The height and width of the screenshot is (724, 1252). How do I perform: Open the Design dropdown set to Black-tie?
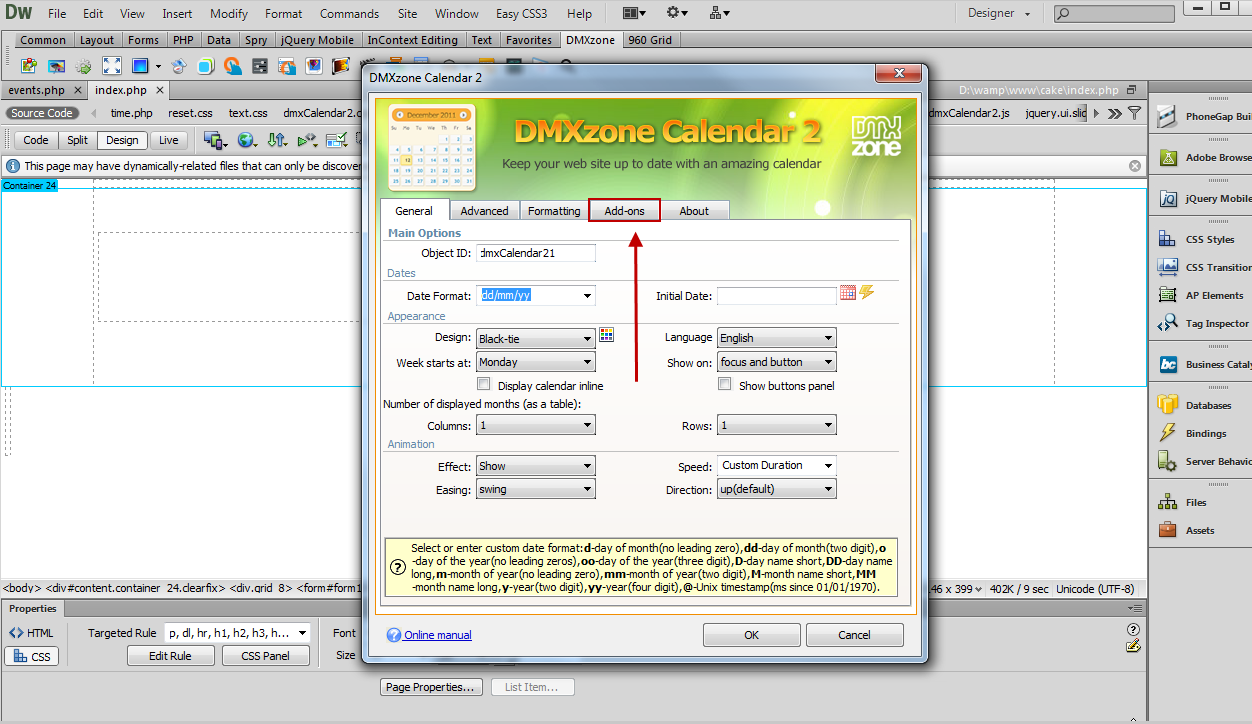[x=536, y=338]
